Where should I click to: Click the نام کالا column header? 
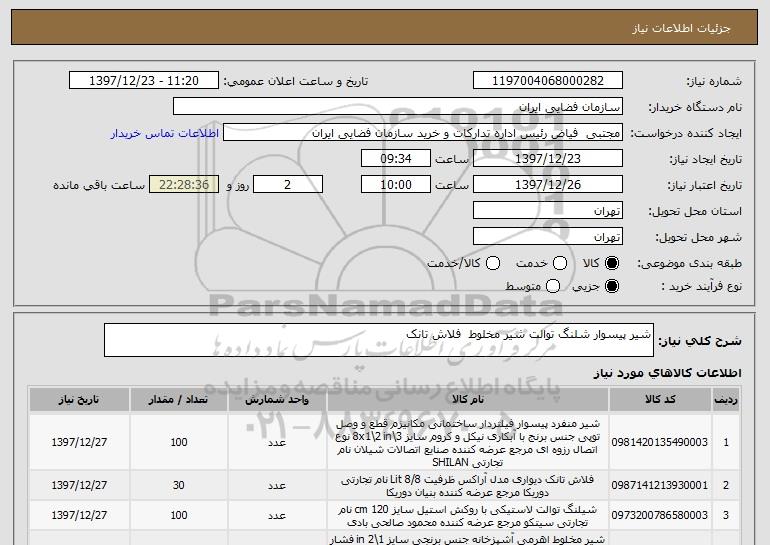468,400
